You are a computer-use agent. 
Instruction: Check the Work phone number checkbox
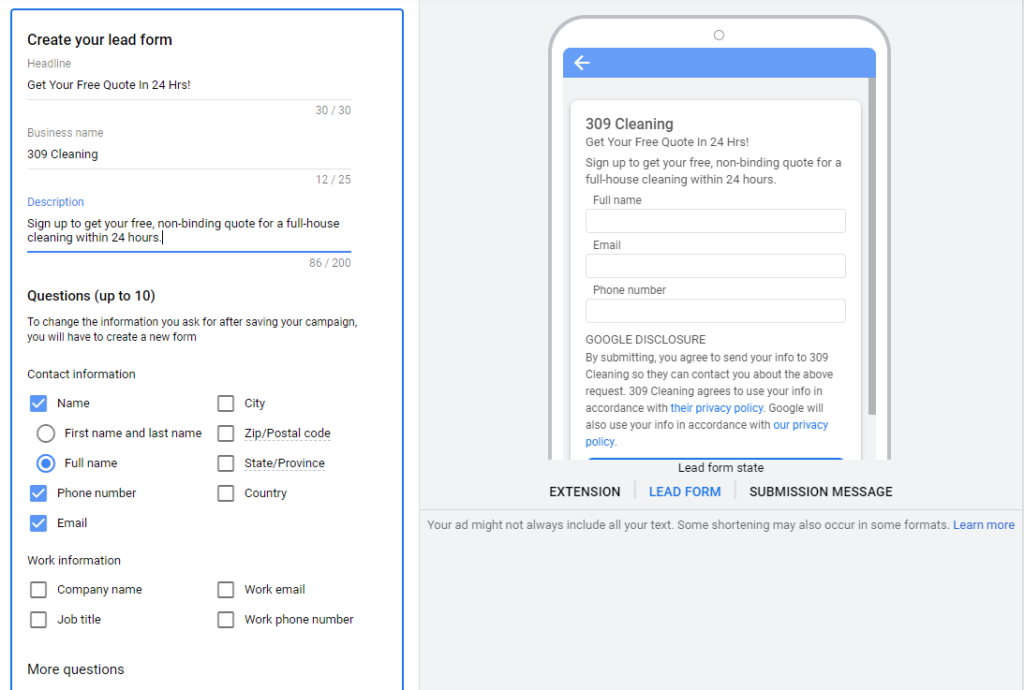pyautogui.click(x=226, y=619)
